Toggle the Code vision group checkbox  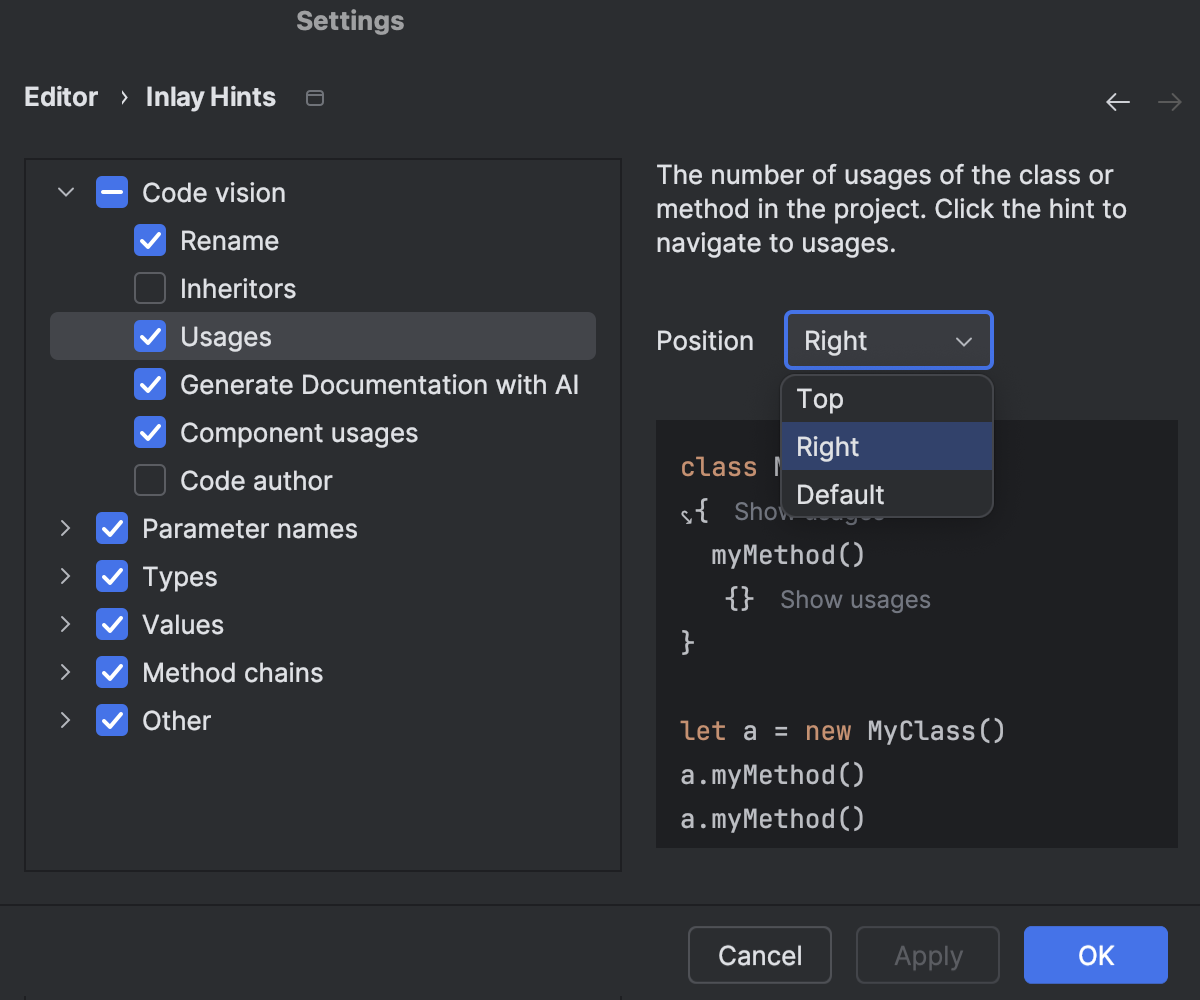point(112,193)
